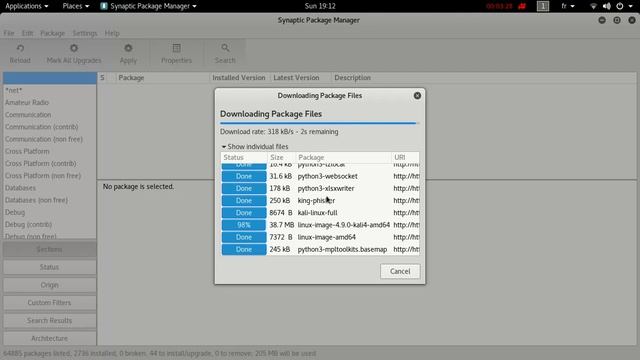Open the Edit menu
Image resolution: width=640 pixels, height=360 pixels.
point(27,33)
